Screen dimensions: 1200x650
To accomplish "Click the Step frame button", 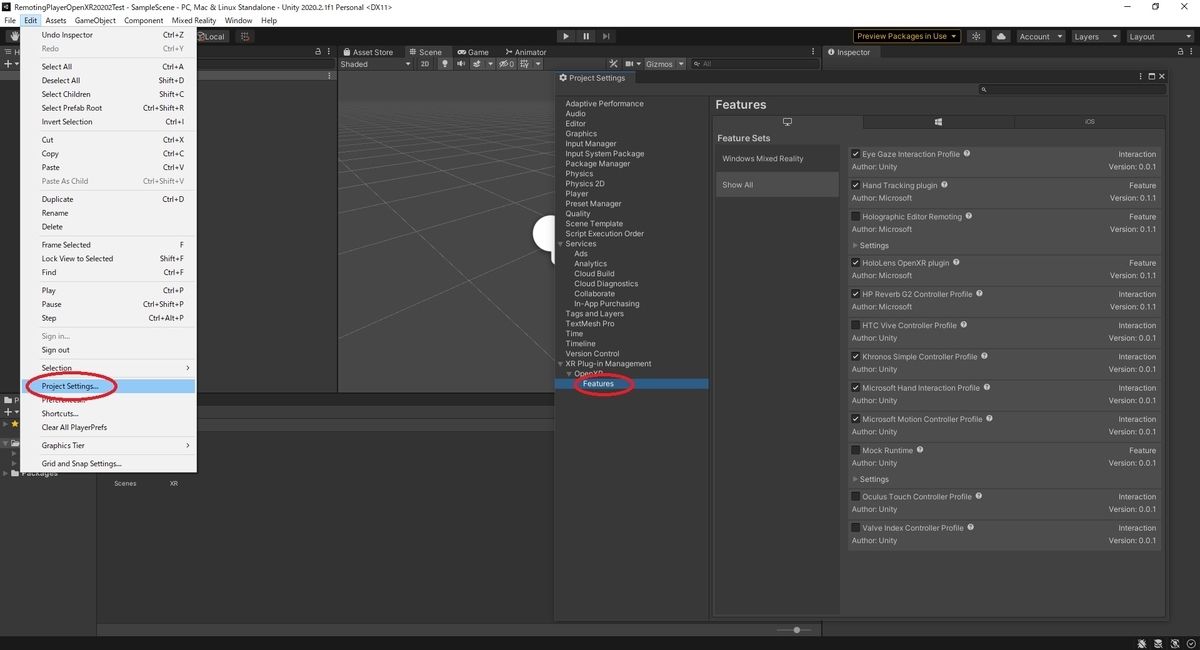I will 606,36.
